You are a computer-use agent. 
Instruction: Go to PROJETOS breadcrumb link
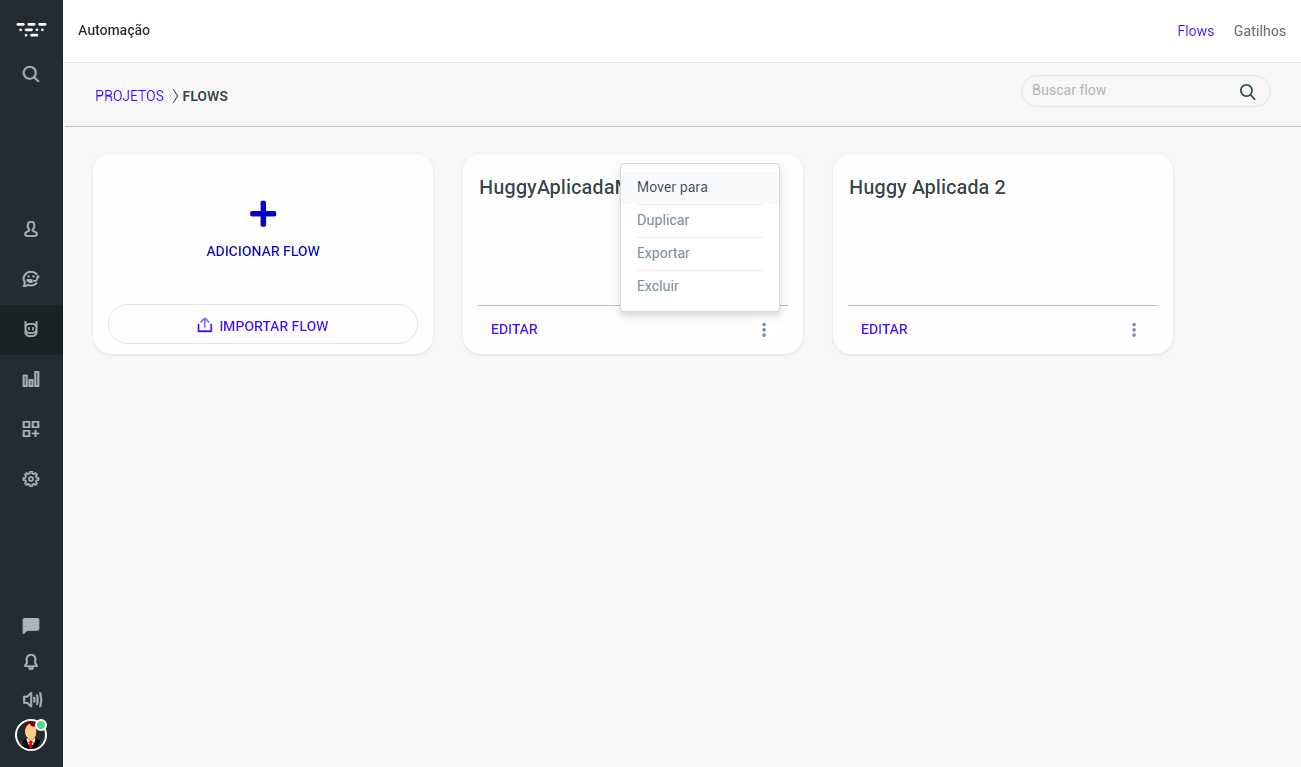(129, 96)
